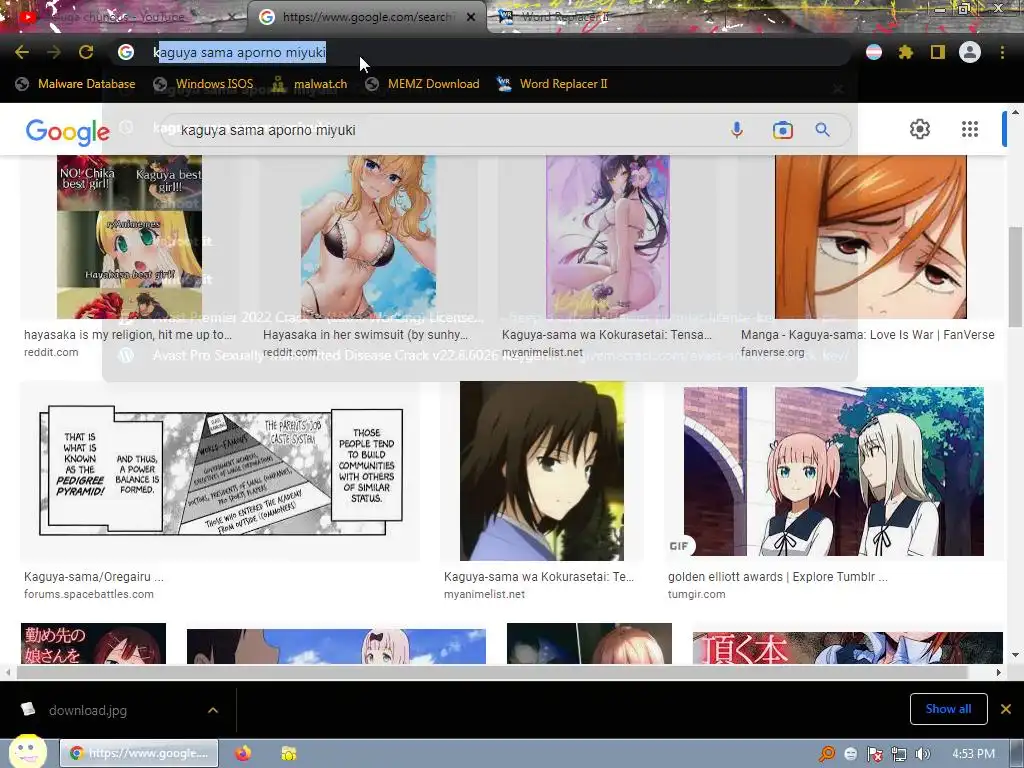Click the Show all downloads button
Image resolution: width=1024 pixels, height=768 pixels.
coord(948,709)
